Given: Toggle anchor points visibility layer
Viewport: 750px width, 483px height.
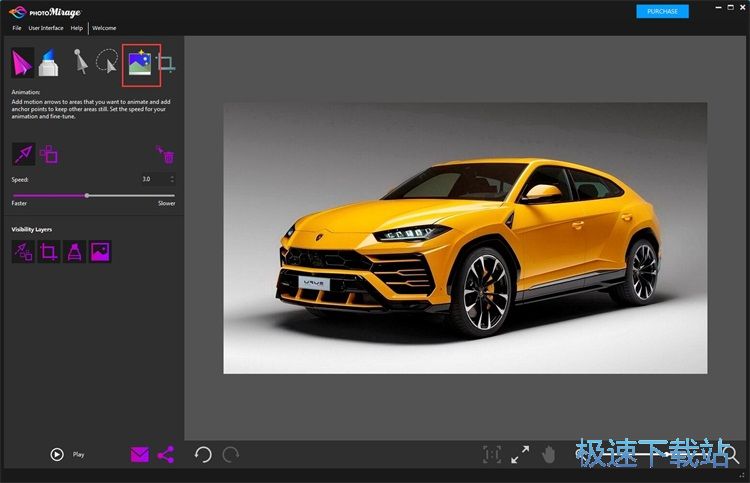Looking at the screenshot, I should click(x=74, y=252).
